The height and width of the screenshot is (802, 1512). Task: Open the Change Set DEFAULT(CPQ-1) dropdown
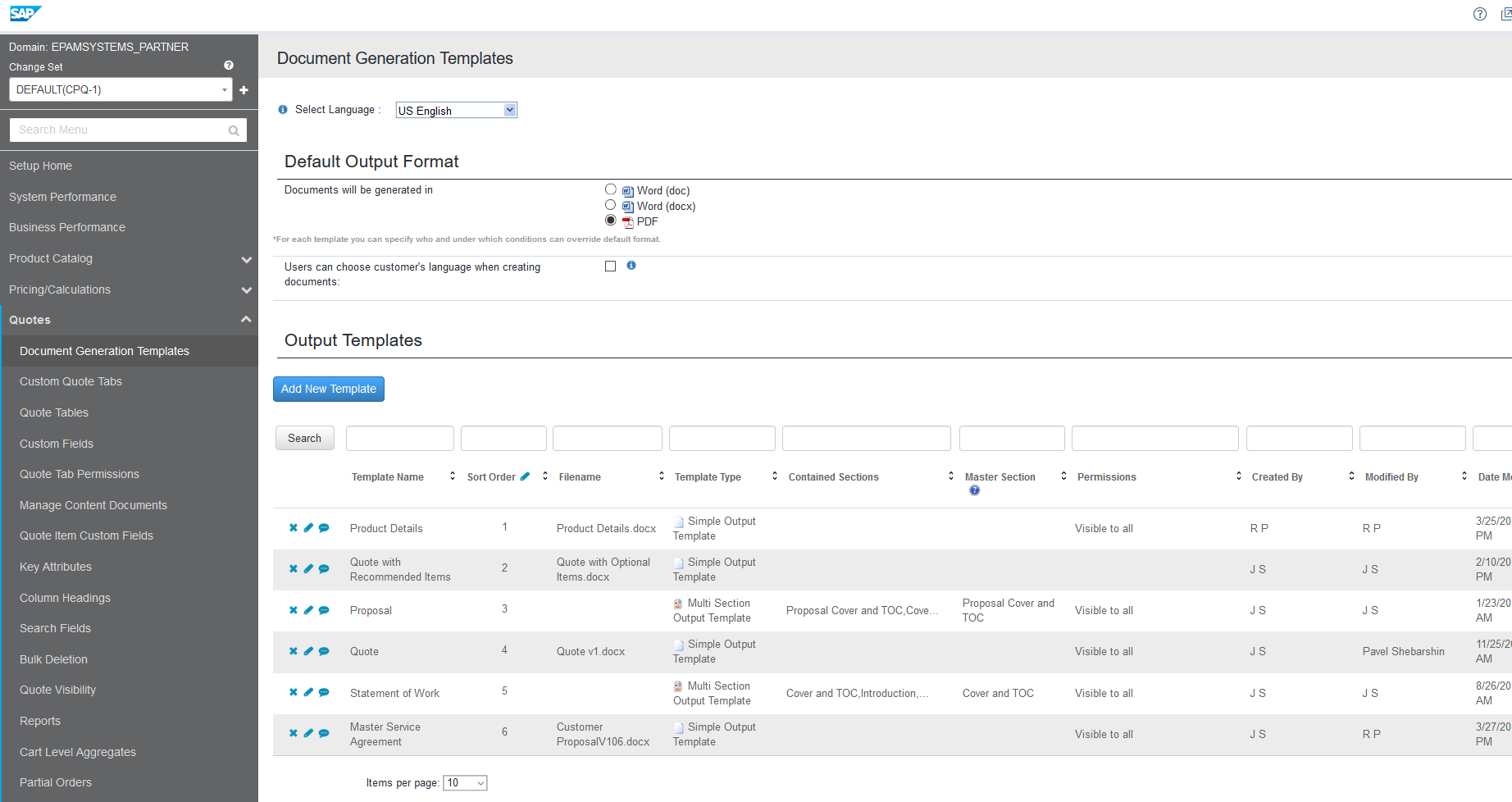[x=121, y=89]
